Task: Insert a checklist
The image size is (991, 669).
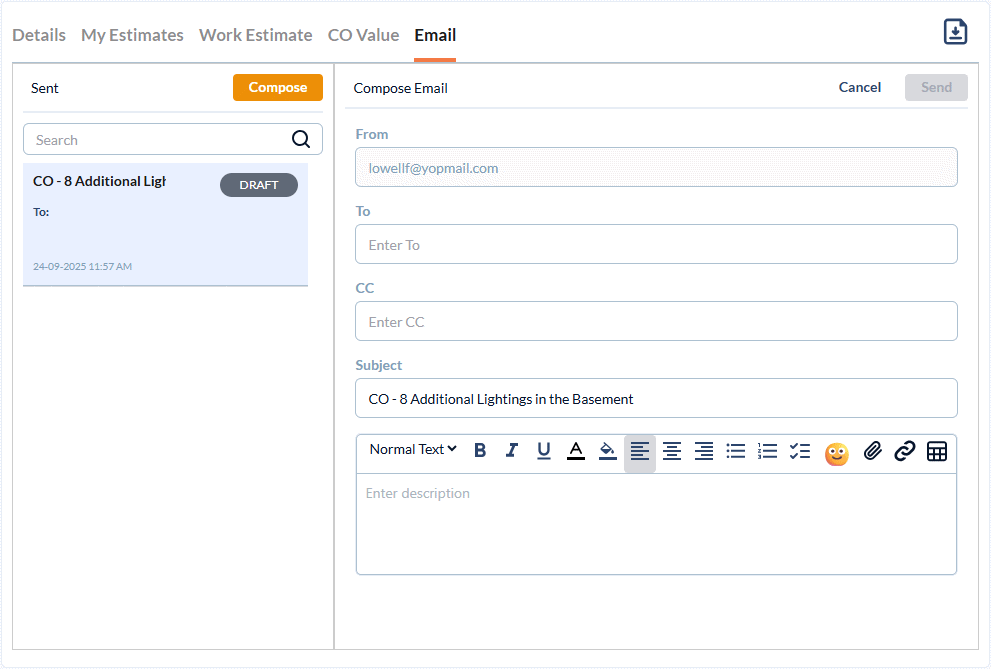Action: 799,451
